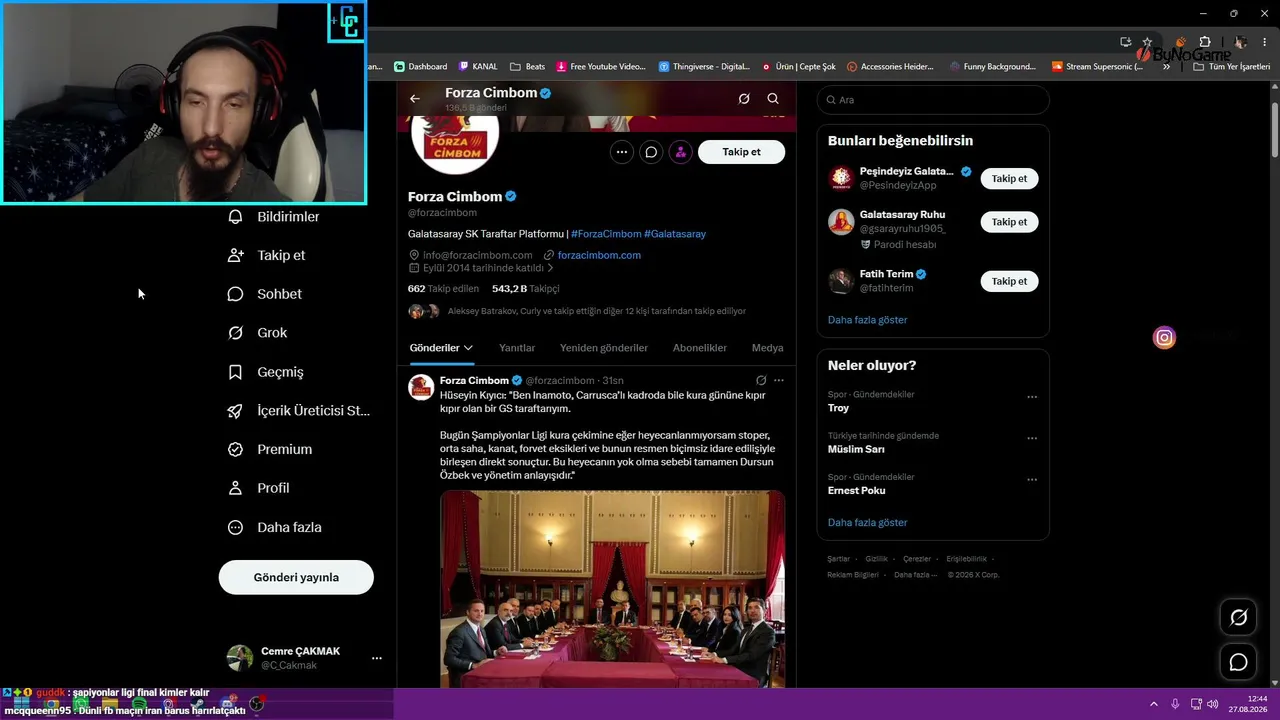Show more trends under Neler oluyor?
Screen dimensions: 1280x720
pyautogui.click(x=867, y=523)
